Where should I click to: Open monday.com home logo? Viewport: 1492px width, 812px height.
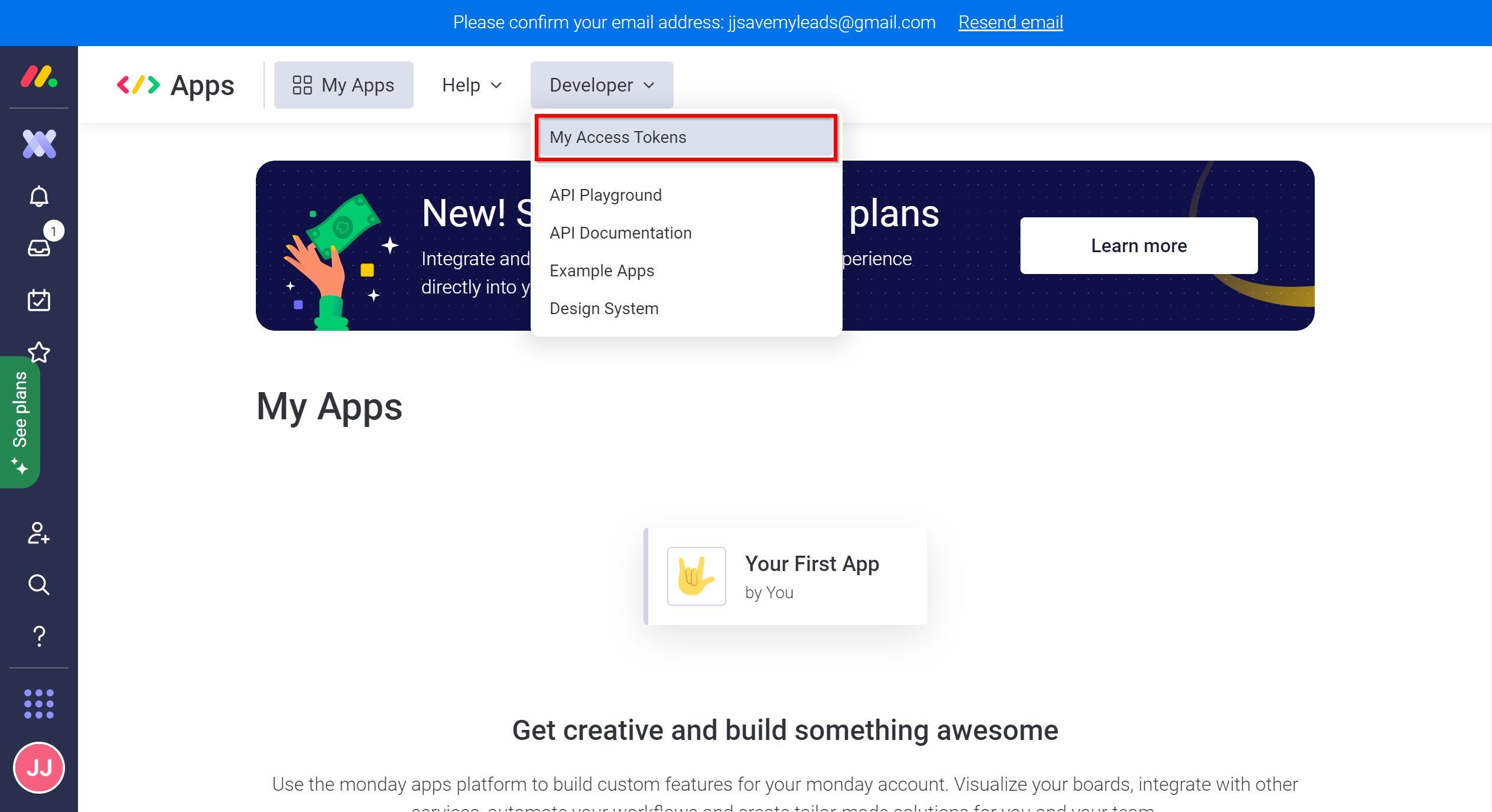39,77
